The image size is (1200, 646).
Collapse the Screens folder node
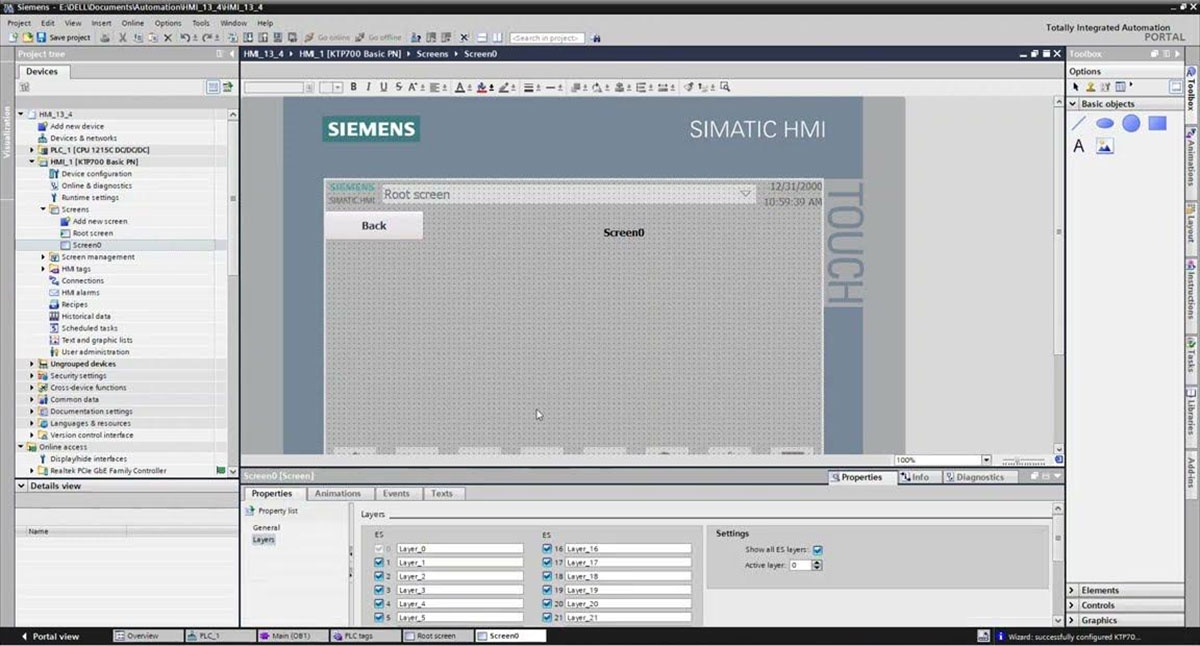[43, 210]
